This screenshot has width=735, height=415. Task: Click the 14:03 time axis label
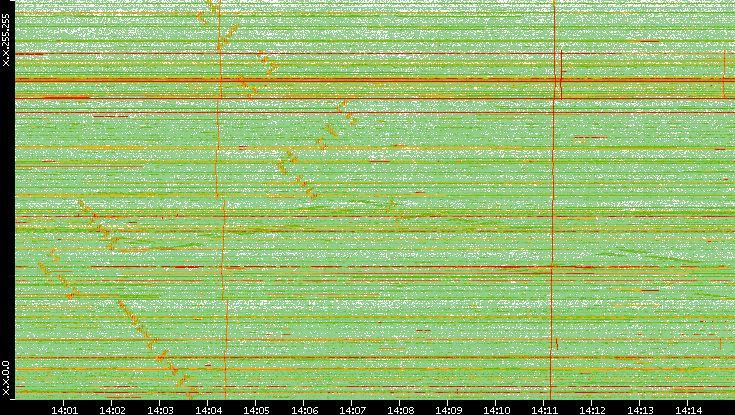[160, 410]
